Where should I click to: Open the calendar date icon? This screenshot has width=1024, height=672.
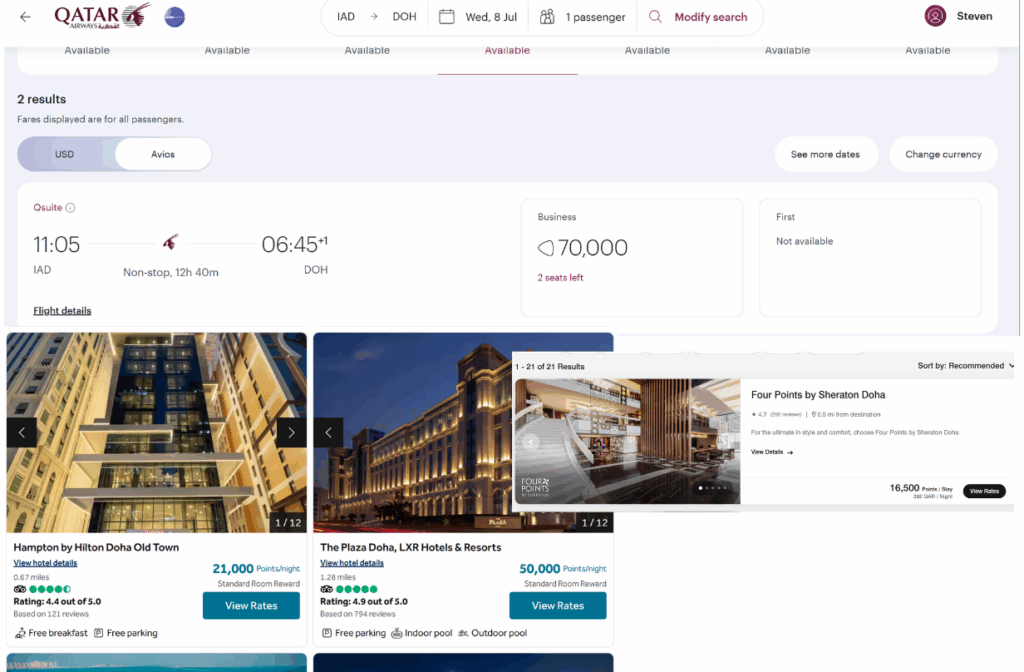447,17
